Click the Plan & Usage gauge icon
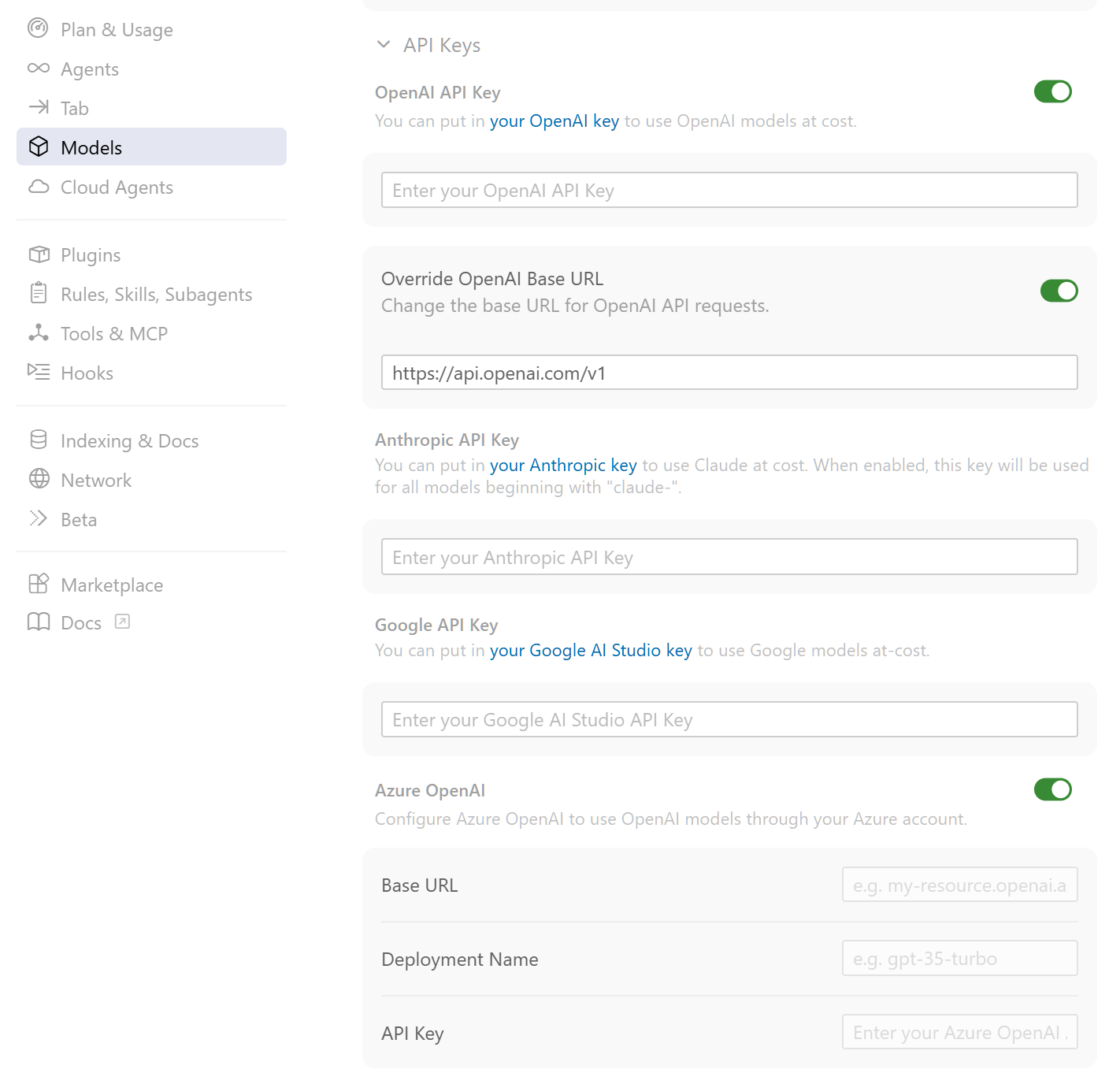The height and width of the screenshot is (1084, 1120). click(x=38, y=28)
